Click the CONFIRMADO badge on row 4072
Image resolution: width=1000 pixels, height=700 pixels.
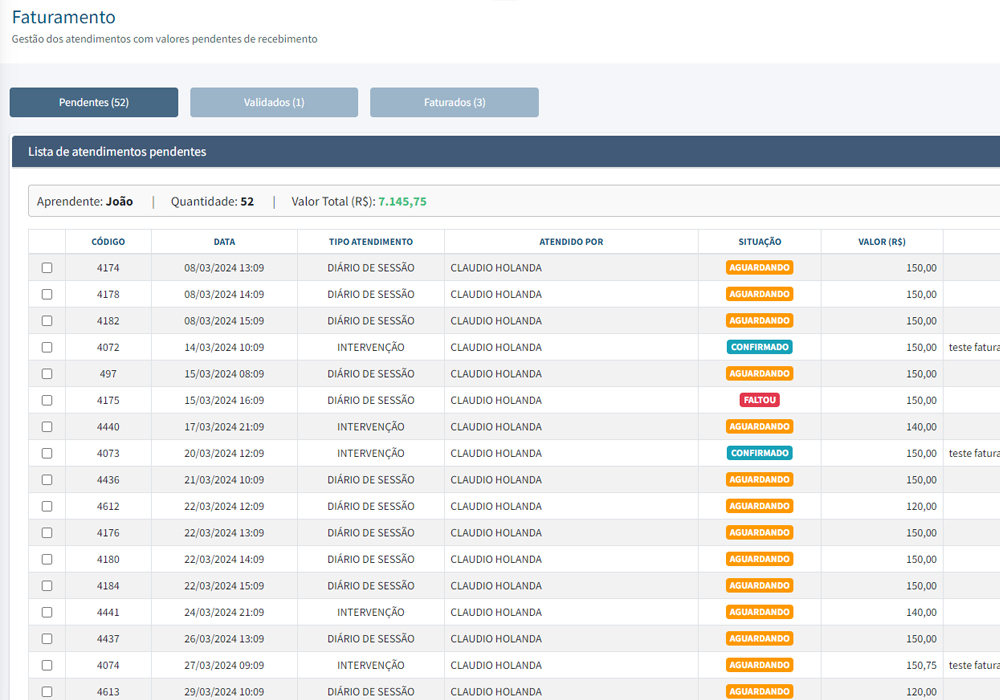coord(759,347)
